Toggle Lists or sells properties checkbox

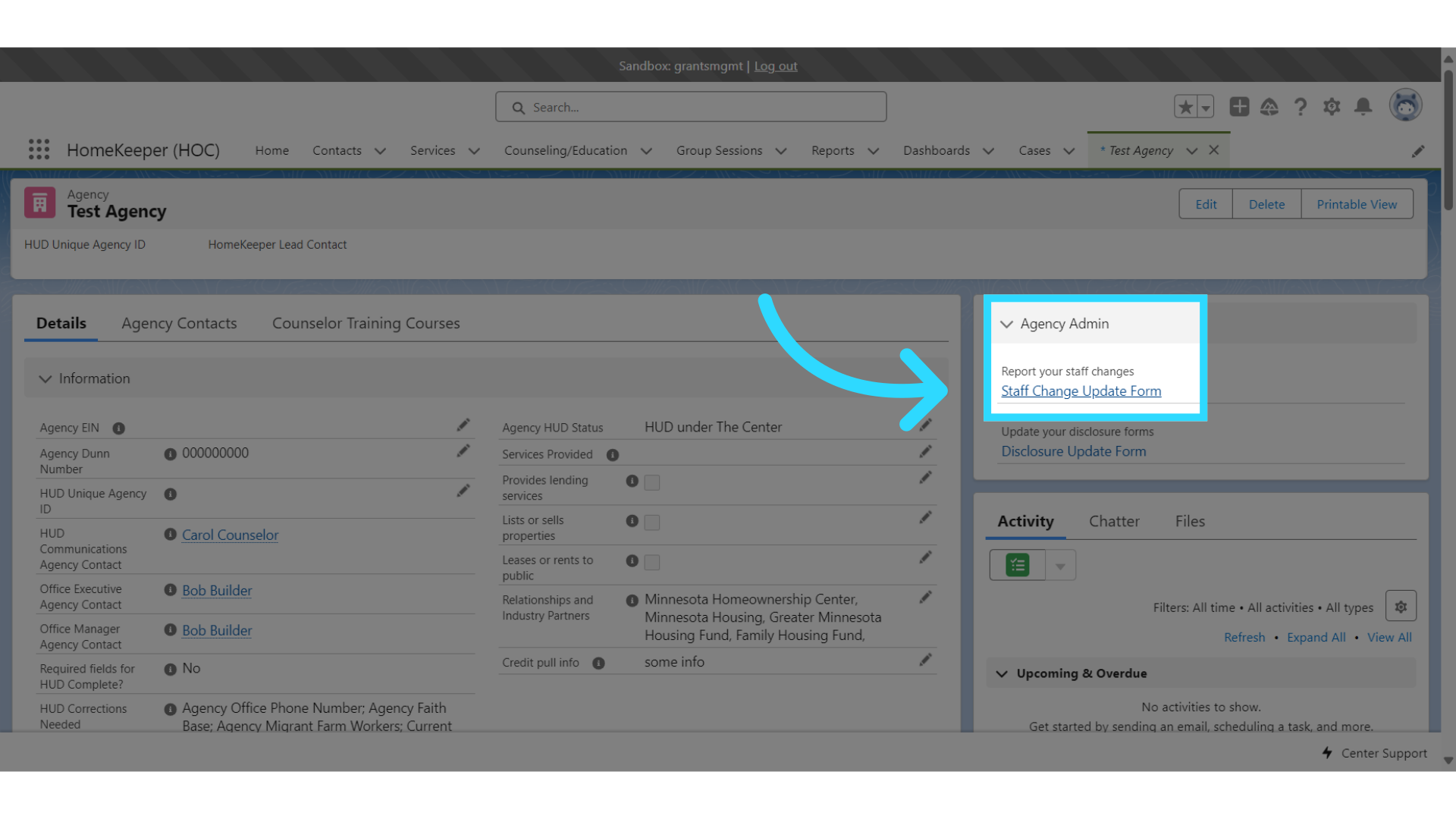tap(651, 522)
